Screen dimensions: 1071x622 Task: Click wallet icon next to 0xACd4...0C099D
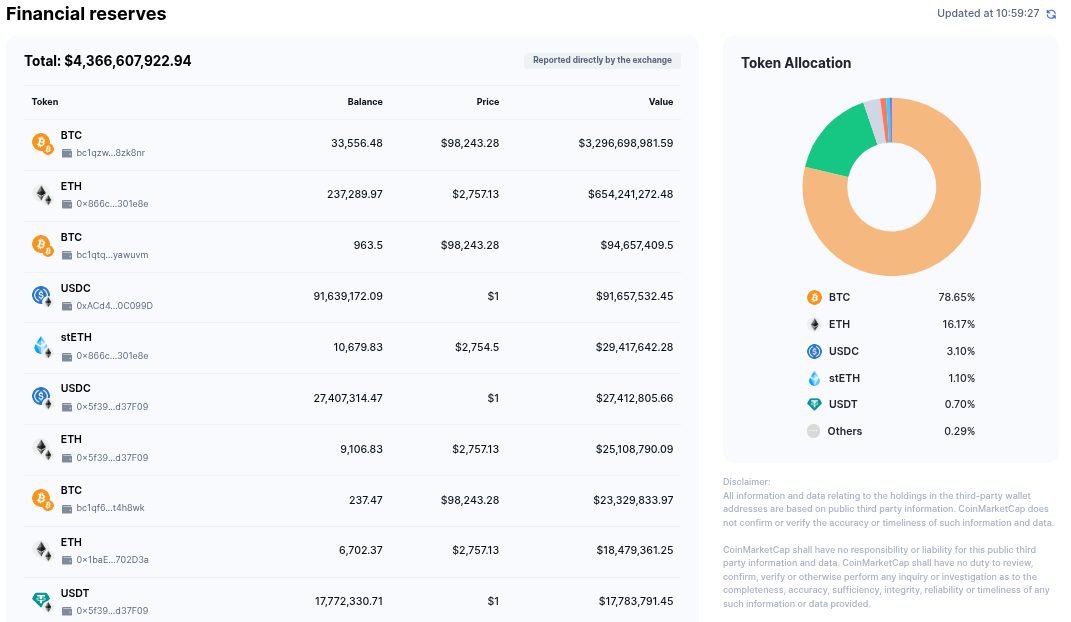tap(67, 306)
